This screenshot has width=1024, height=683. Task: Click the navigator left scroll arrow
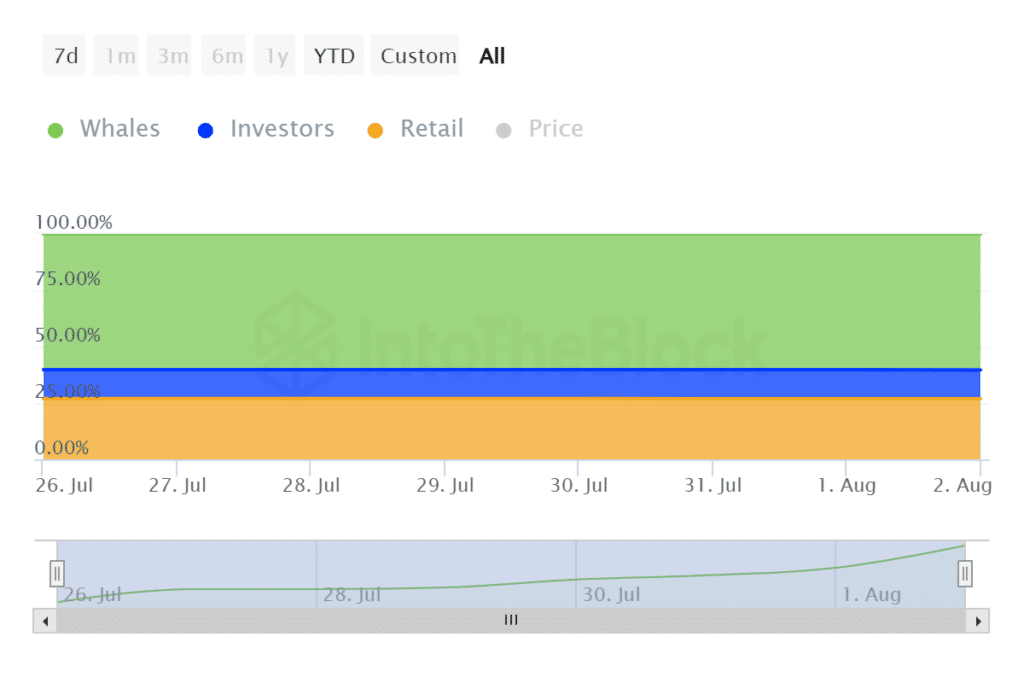pyautogui.click(x=45, y=621)
